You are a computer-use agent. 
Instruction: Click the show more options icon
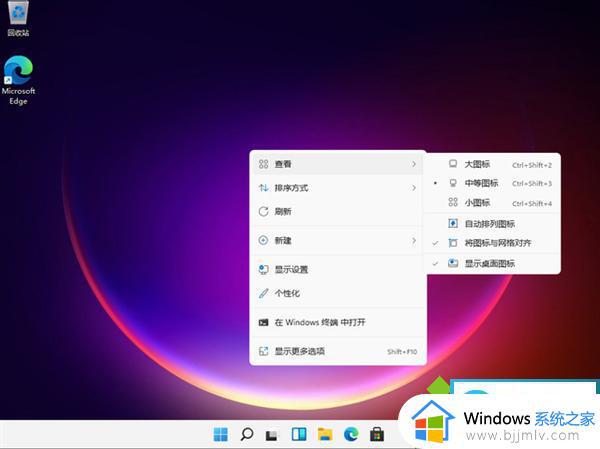(x=263, y=351)
